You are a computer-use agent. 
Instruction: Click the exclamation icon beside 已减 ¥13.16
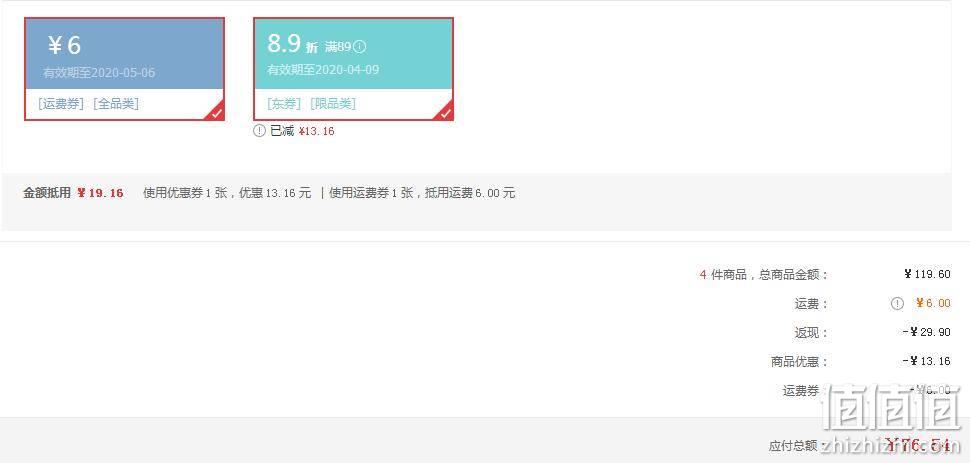tap(260, 131)
